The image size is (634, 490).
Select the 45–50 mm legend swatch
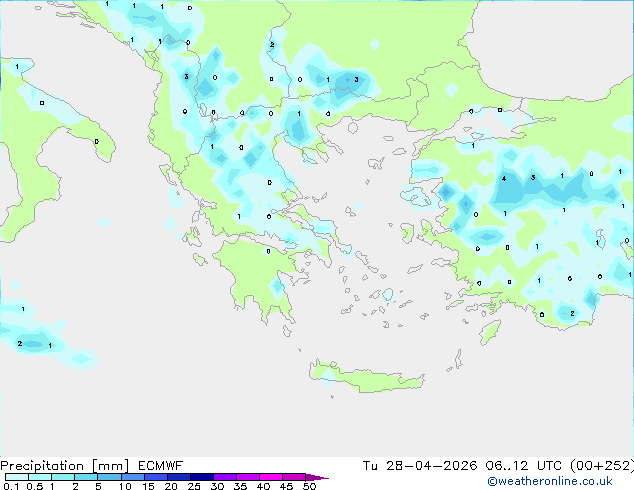pyautogui.click(x=294, y=477)
